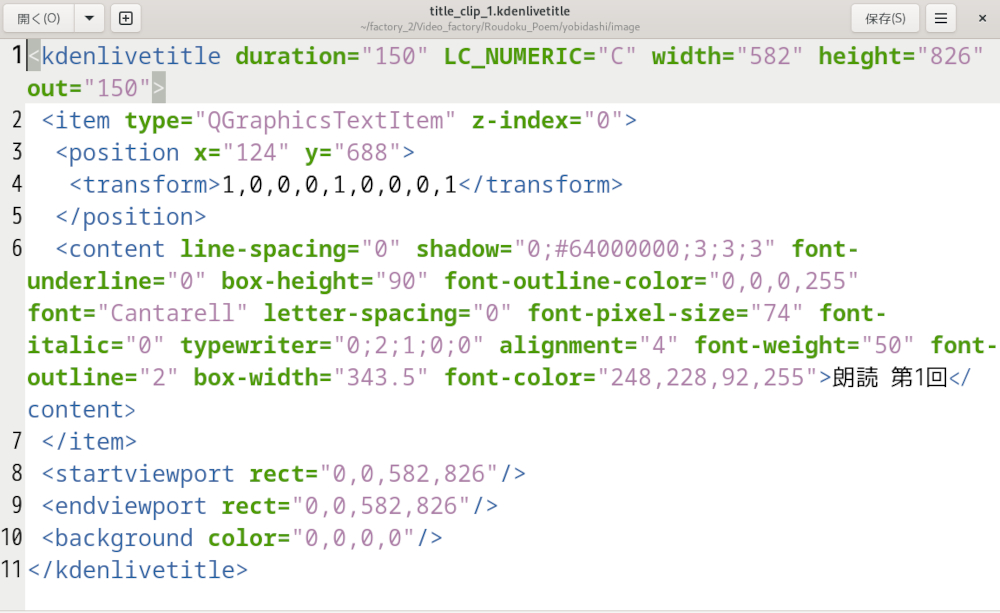Screen dimensions: 1000x613
Task: Click the 開く(O) open file button
Action: tap(39, 18)
